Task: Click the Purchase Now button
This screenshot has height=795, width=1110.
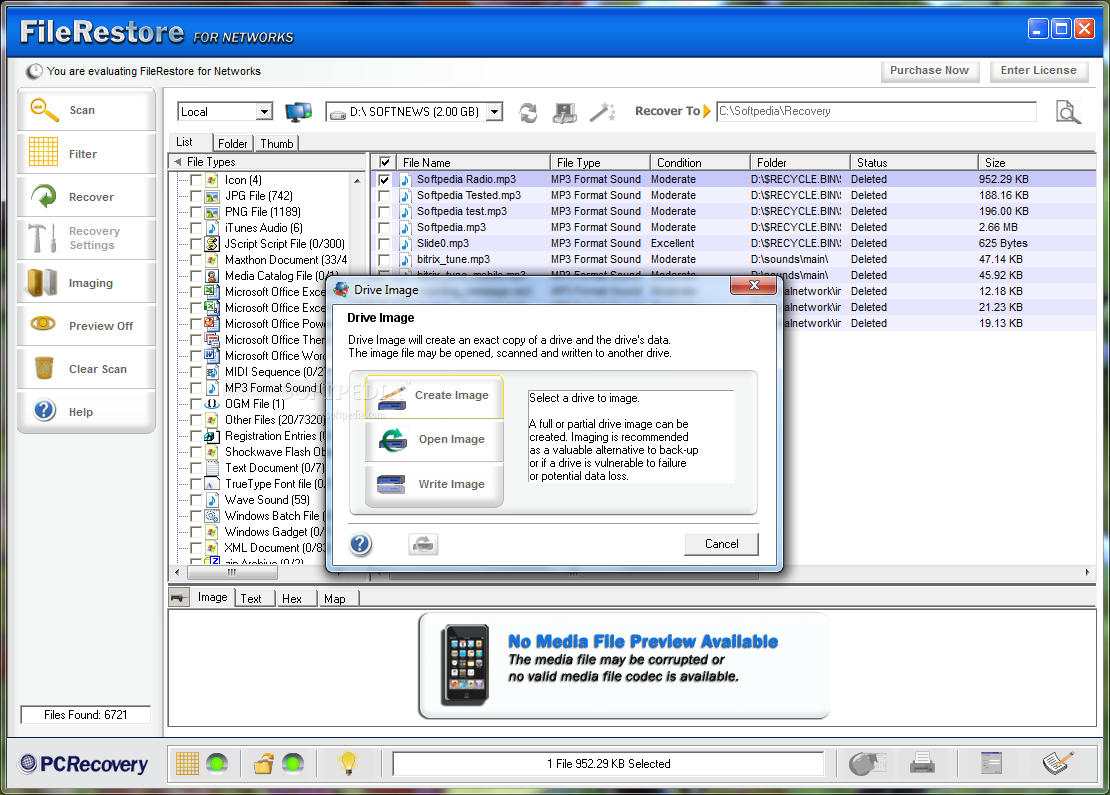Action: [929, 71]
